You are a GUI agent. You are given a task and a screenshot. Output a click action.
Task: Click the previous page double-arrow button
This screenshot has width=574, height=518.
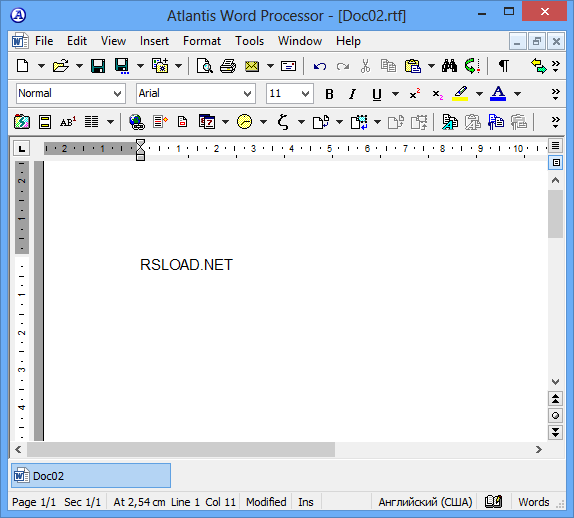pyautogui.click(x=555, y=399)
